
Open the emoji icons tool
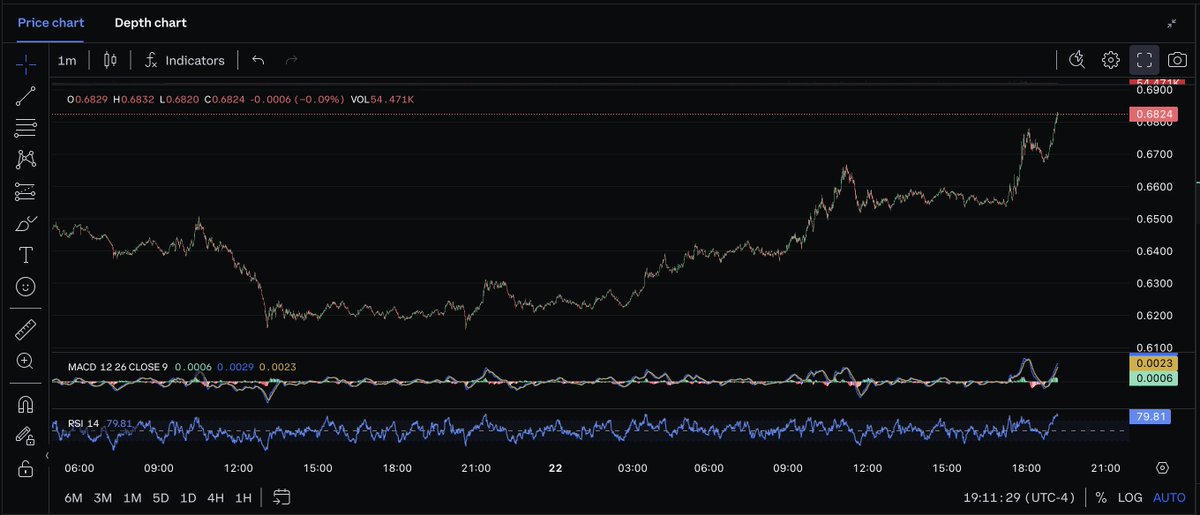pyautogui.click(x=26, y=287)
